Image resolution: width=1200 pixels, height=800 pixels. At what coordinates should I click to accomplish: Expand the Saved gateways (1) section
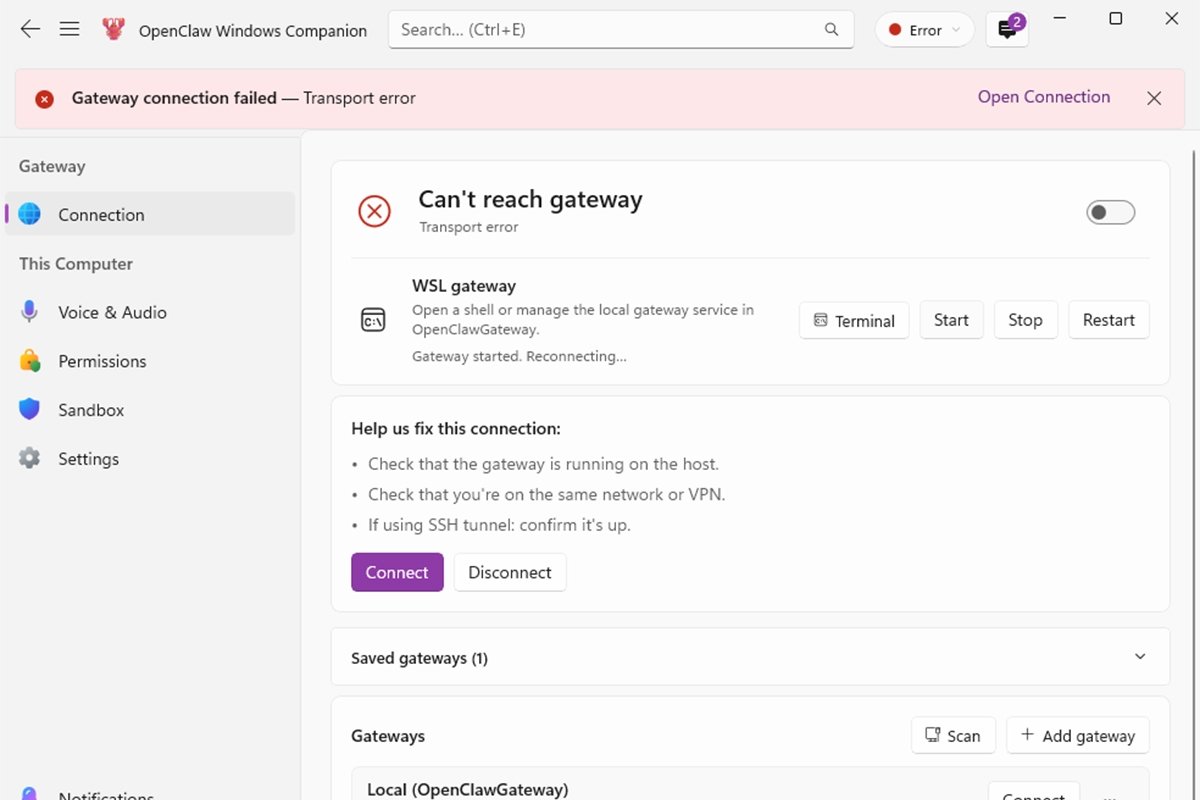click(x=750, y=657)
